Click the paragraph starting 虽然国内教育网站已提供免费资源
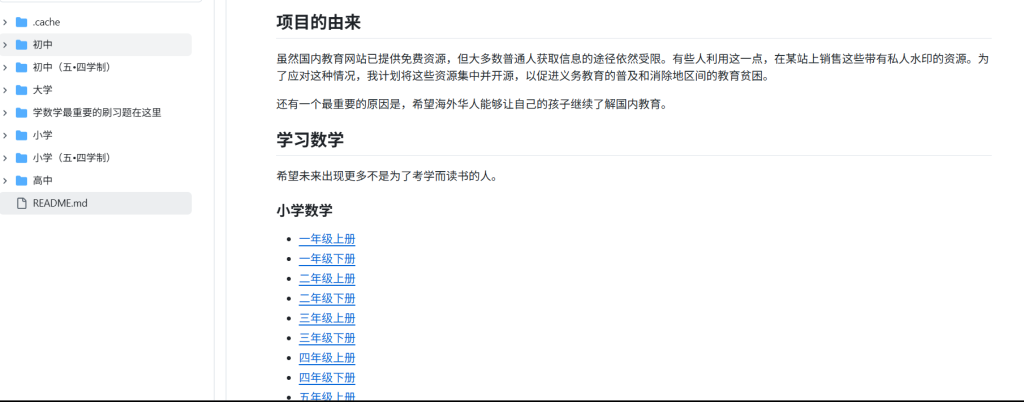This screenshot has height=402, width=1024. click(633, 68)
